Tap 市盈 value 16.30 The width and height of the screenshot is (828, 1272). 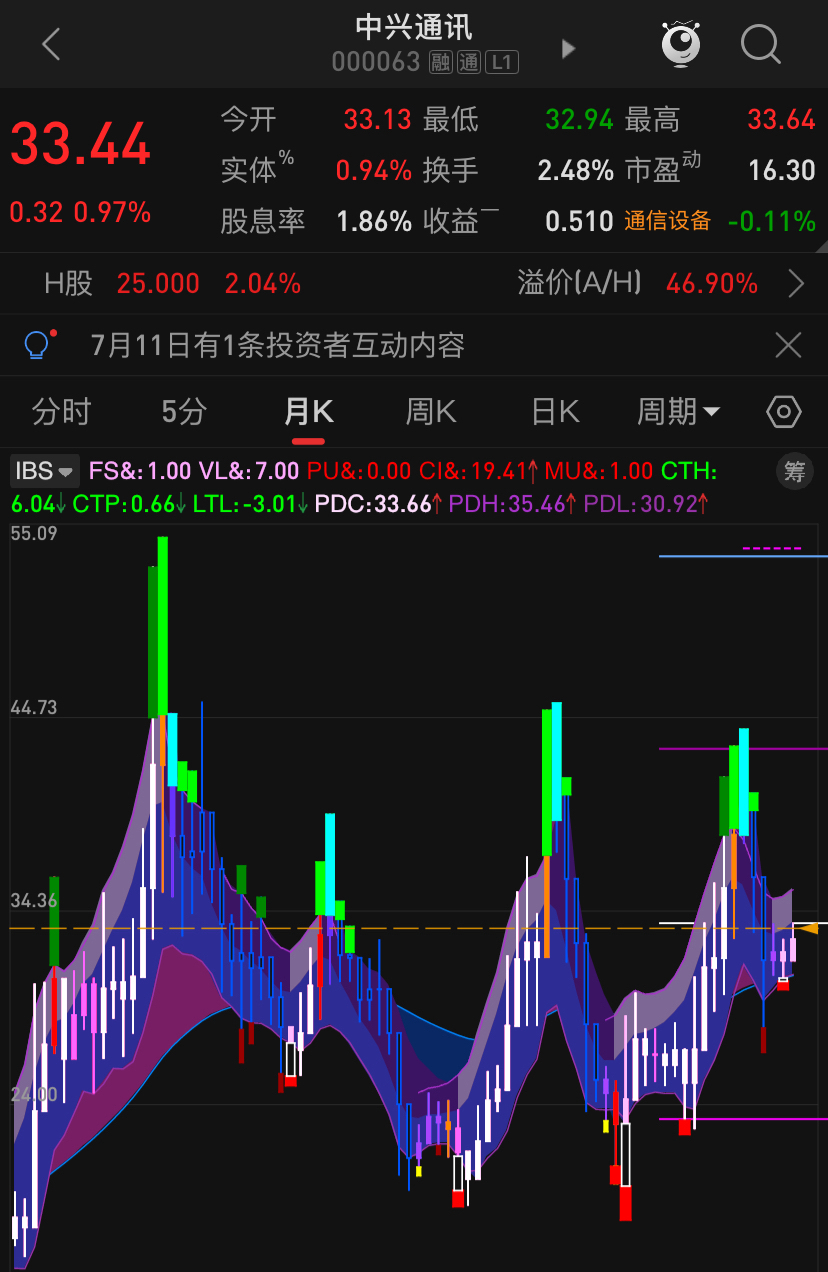tap(782, 171)
